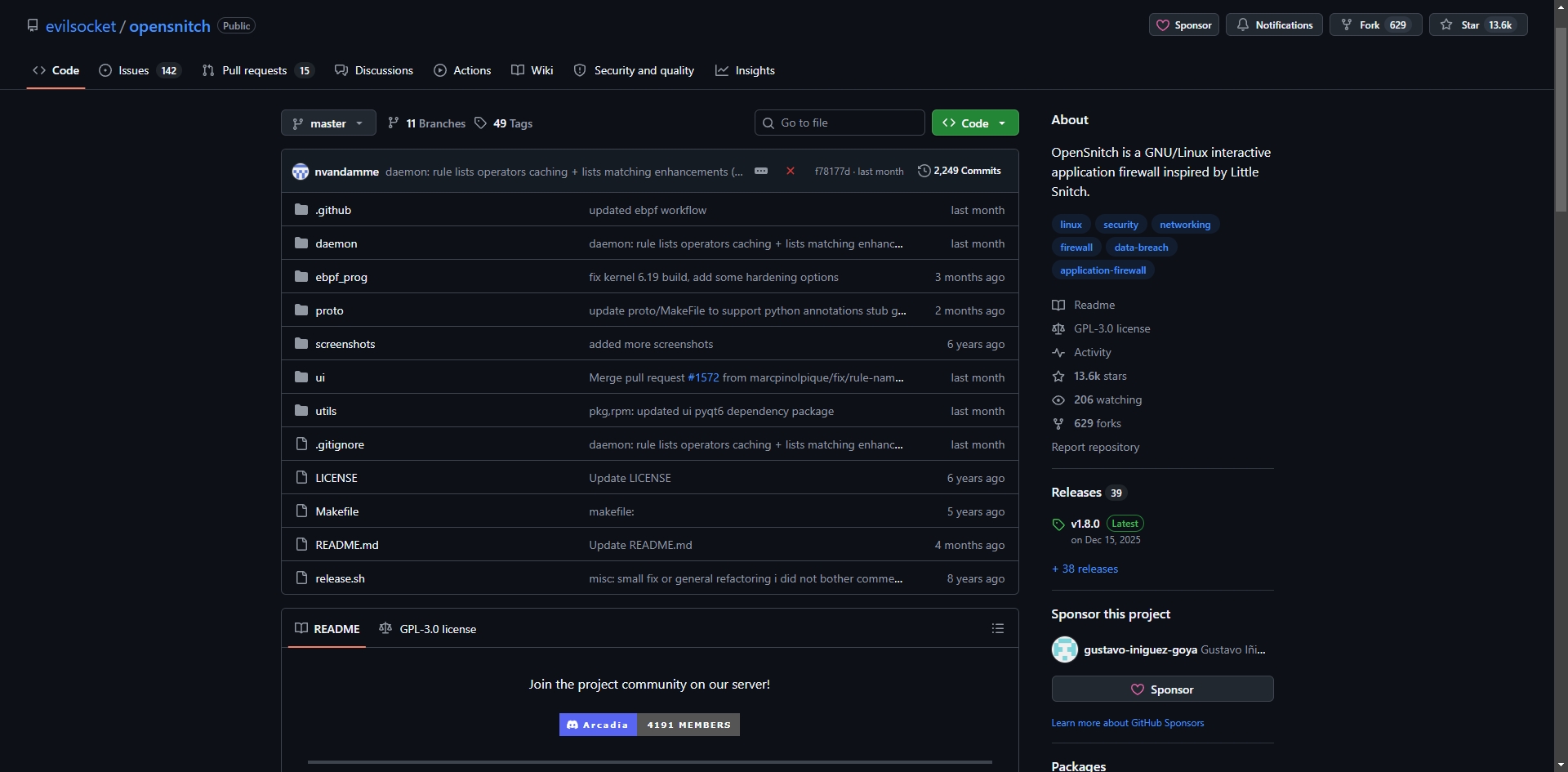Click the README.md file icon
1568x772 pixels.
(301, 545)
